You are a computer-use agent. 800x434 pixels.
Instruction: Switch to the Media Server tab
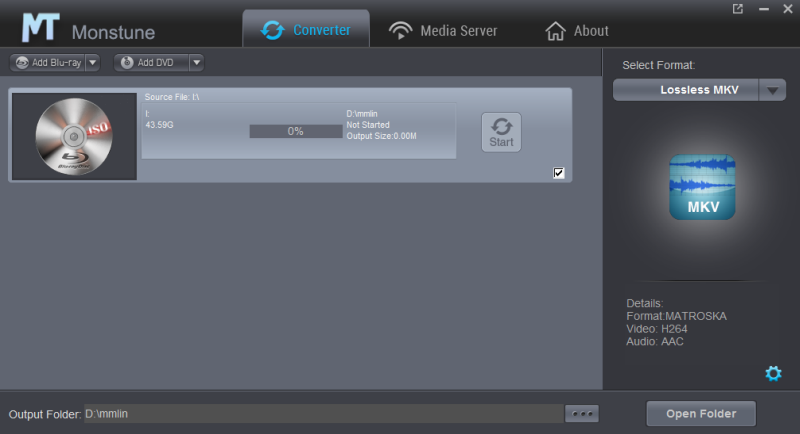(443, 30)
